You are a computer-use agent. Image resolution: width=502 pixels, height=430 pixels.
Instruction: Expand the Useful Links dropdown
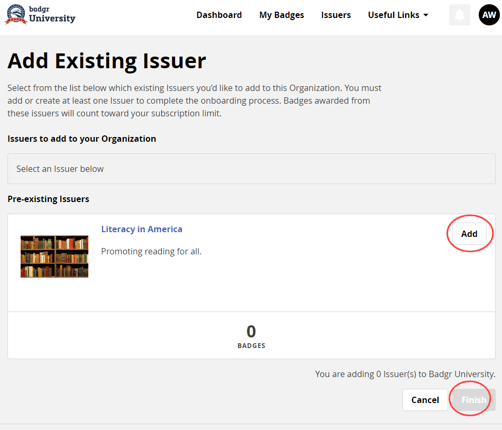398,15
